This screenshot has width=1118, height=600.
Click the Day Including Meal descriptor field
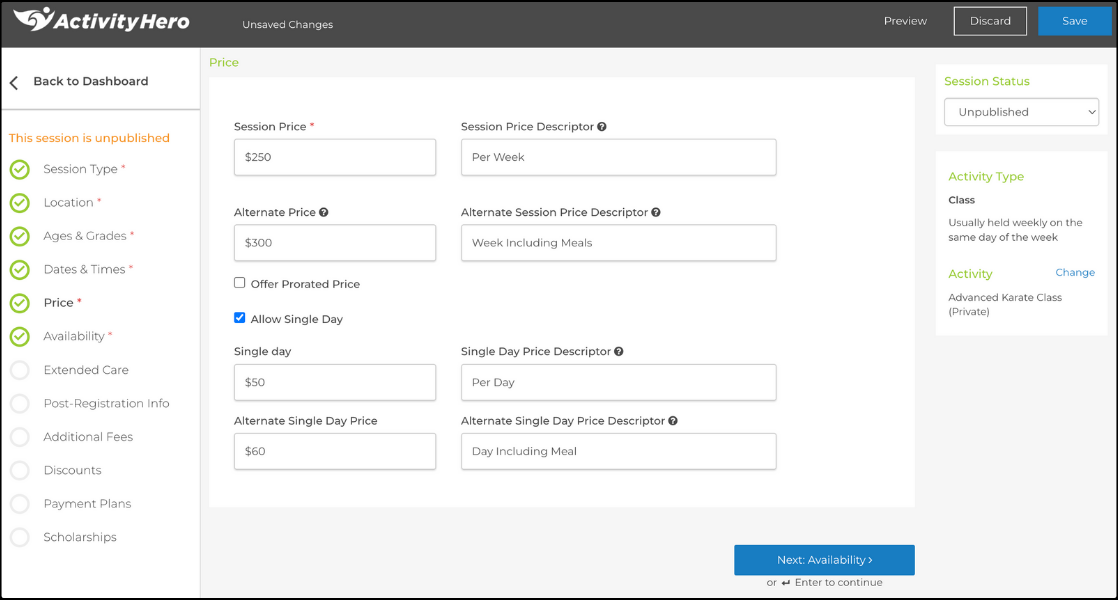tap(619, 451)
